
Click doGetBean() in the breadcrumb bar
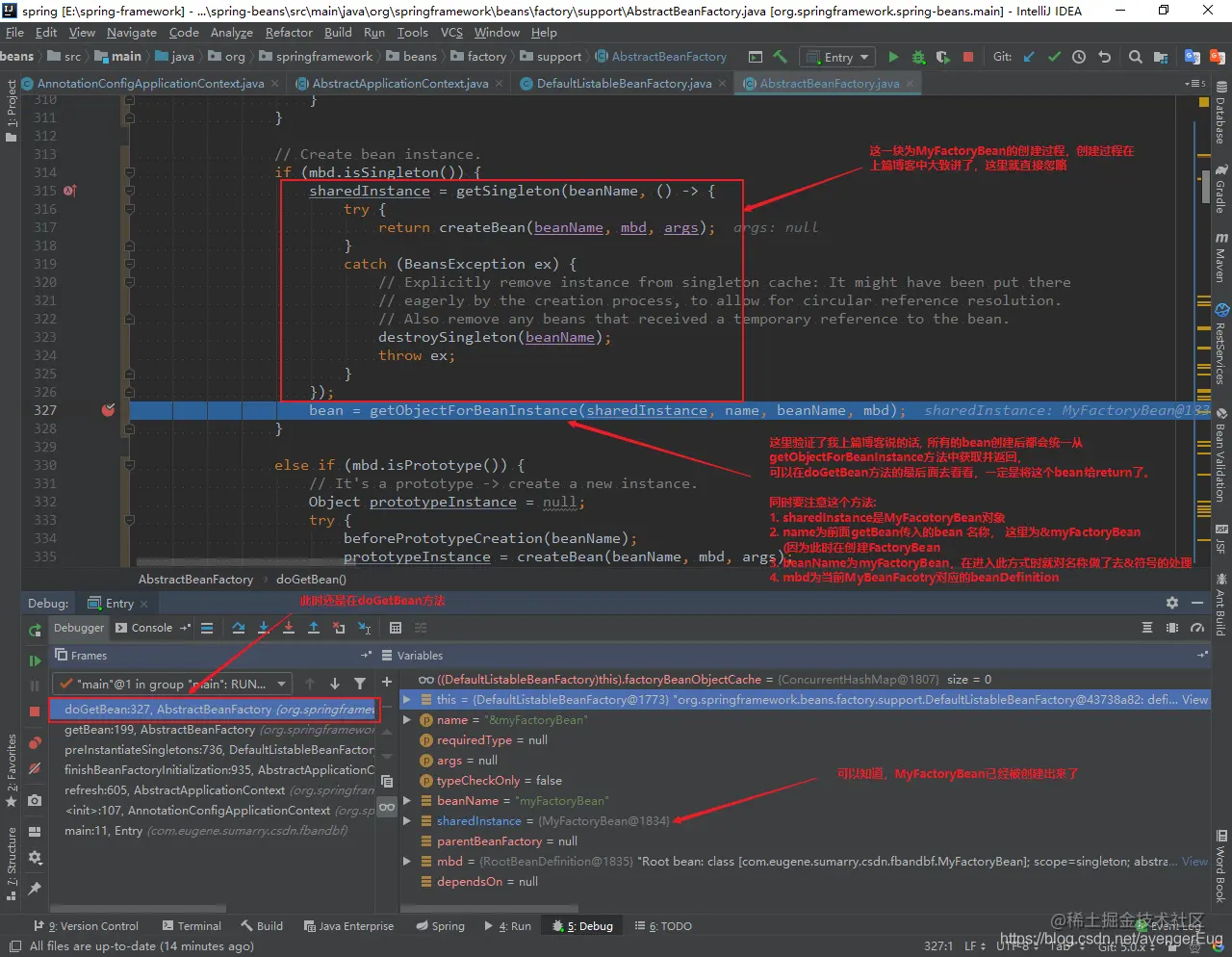311,580
